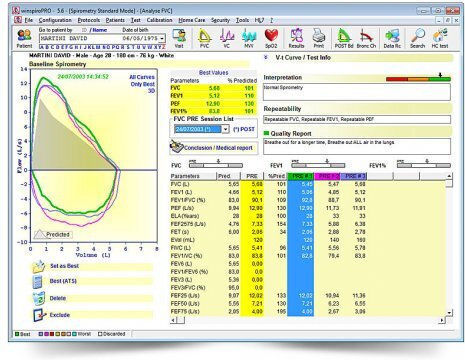The width and height of the screenshot is (465, 360).
Task: Click the Best (ATS) icon
Action: (x=38, y=282)
